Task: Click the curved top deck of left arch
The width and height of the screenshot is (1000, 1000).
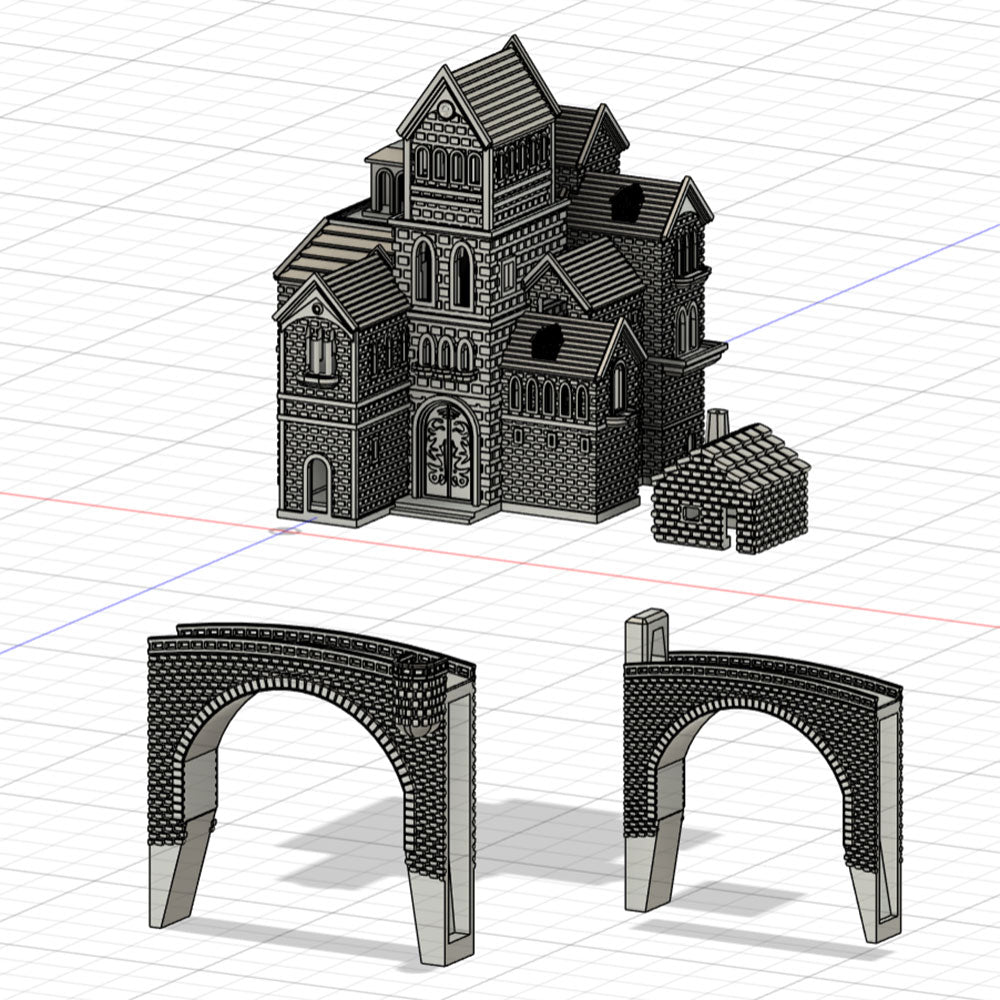Action: coord(300,637)
